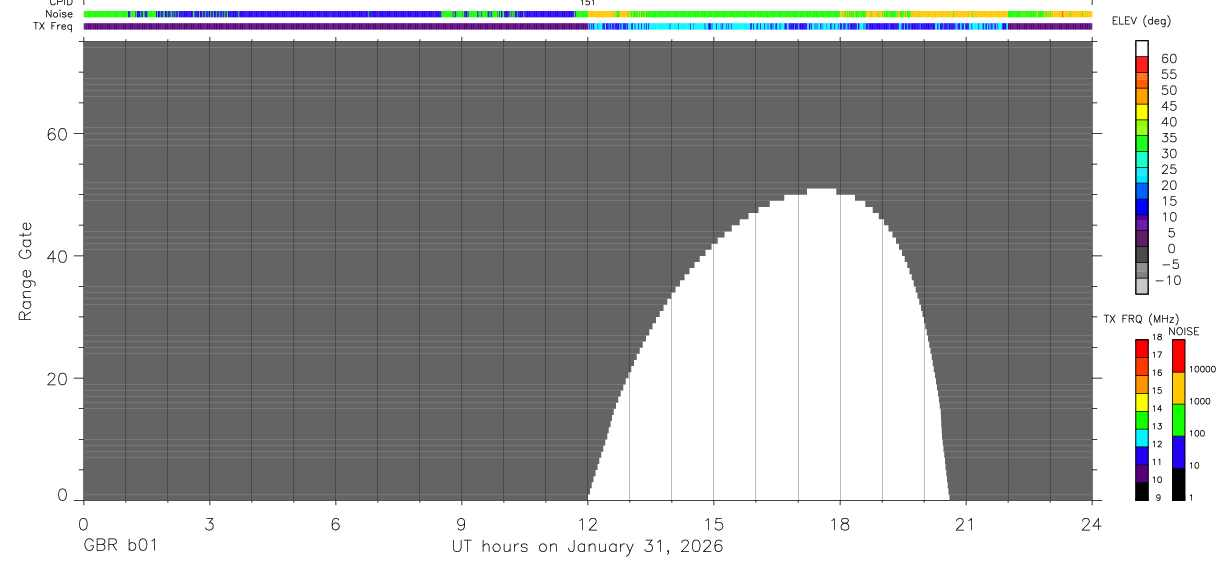The image size is (1228, 567).
Task: Click the colored Noise strip above the plot
Action: [587, 14]
